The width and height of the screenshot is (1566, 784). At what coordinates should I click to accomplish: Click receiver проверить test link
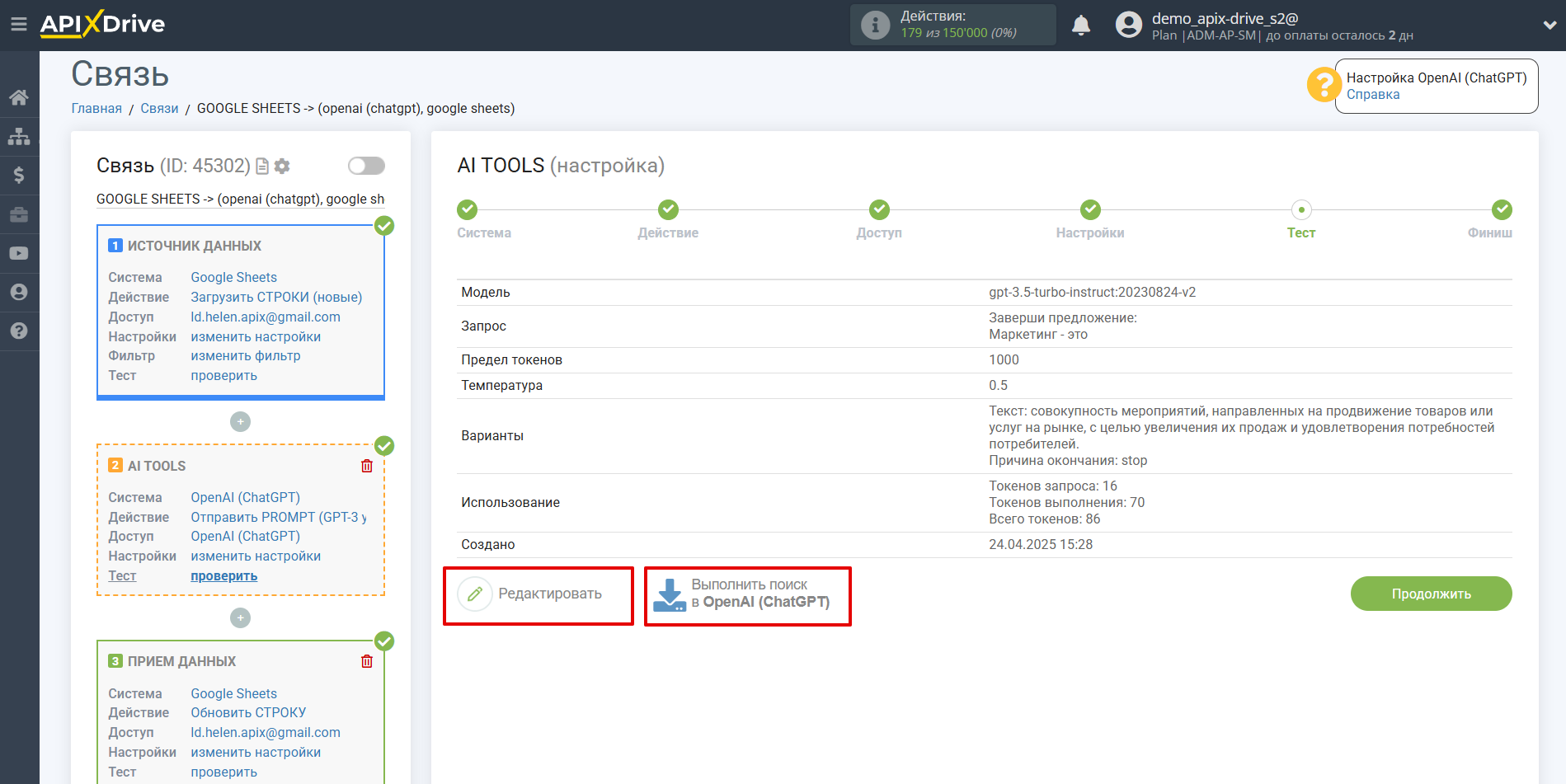point(223,772)
